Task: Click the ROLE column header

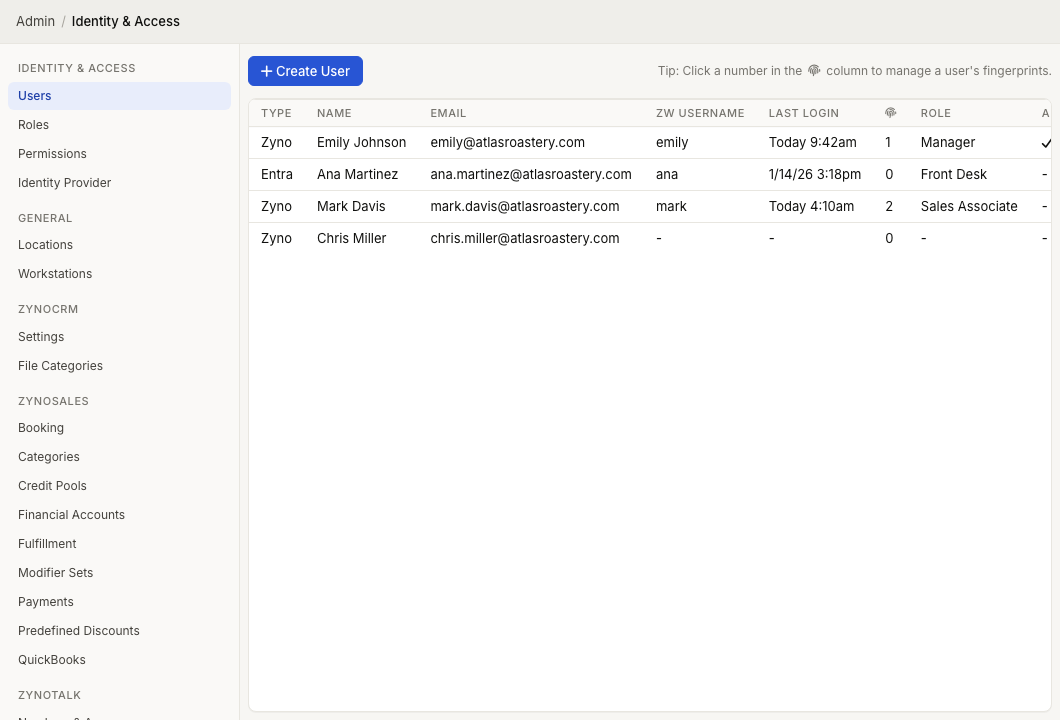Action: coord(936,113)
